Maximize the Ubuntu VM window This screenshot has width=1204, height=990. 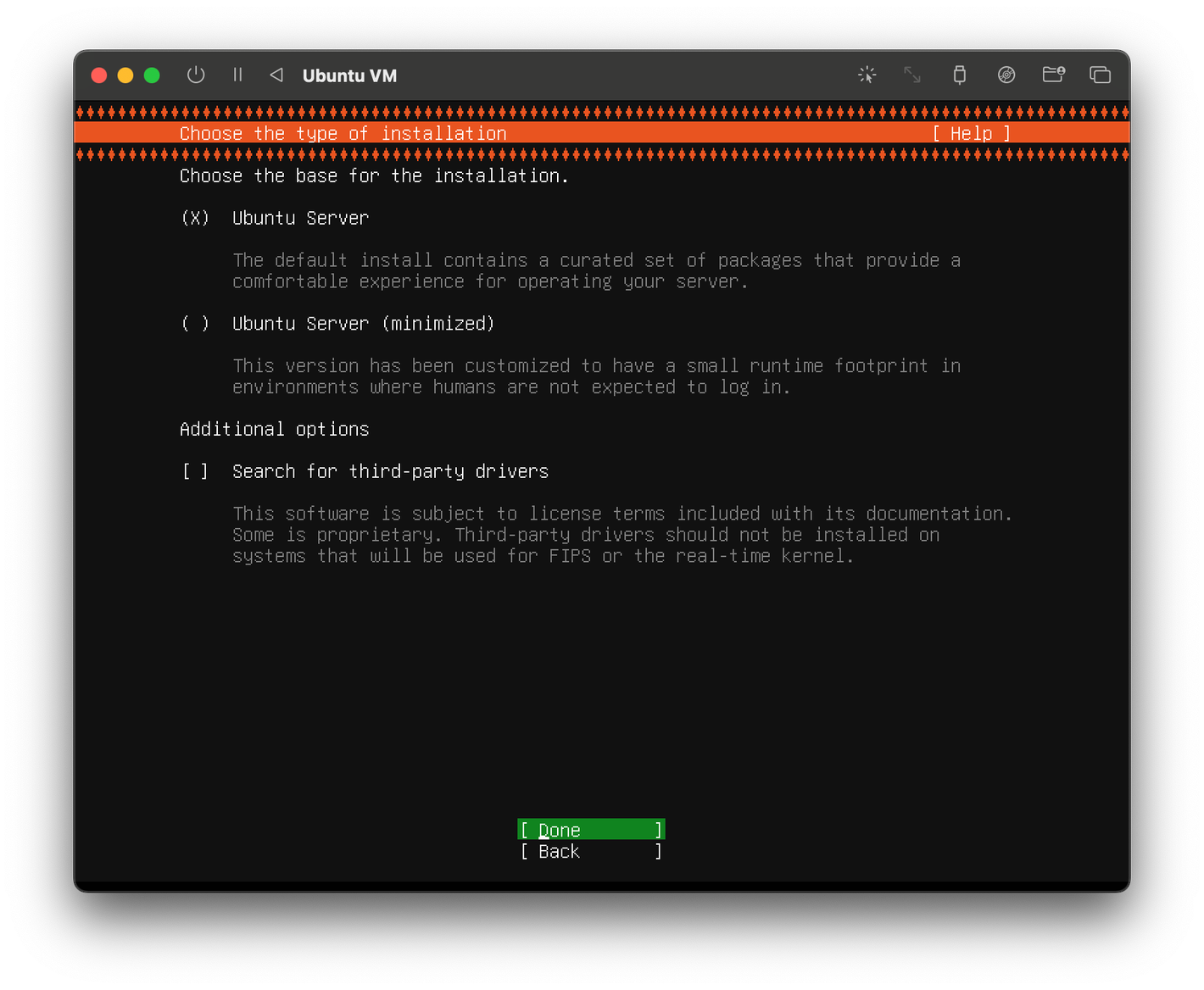[x=152, y=75]
